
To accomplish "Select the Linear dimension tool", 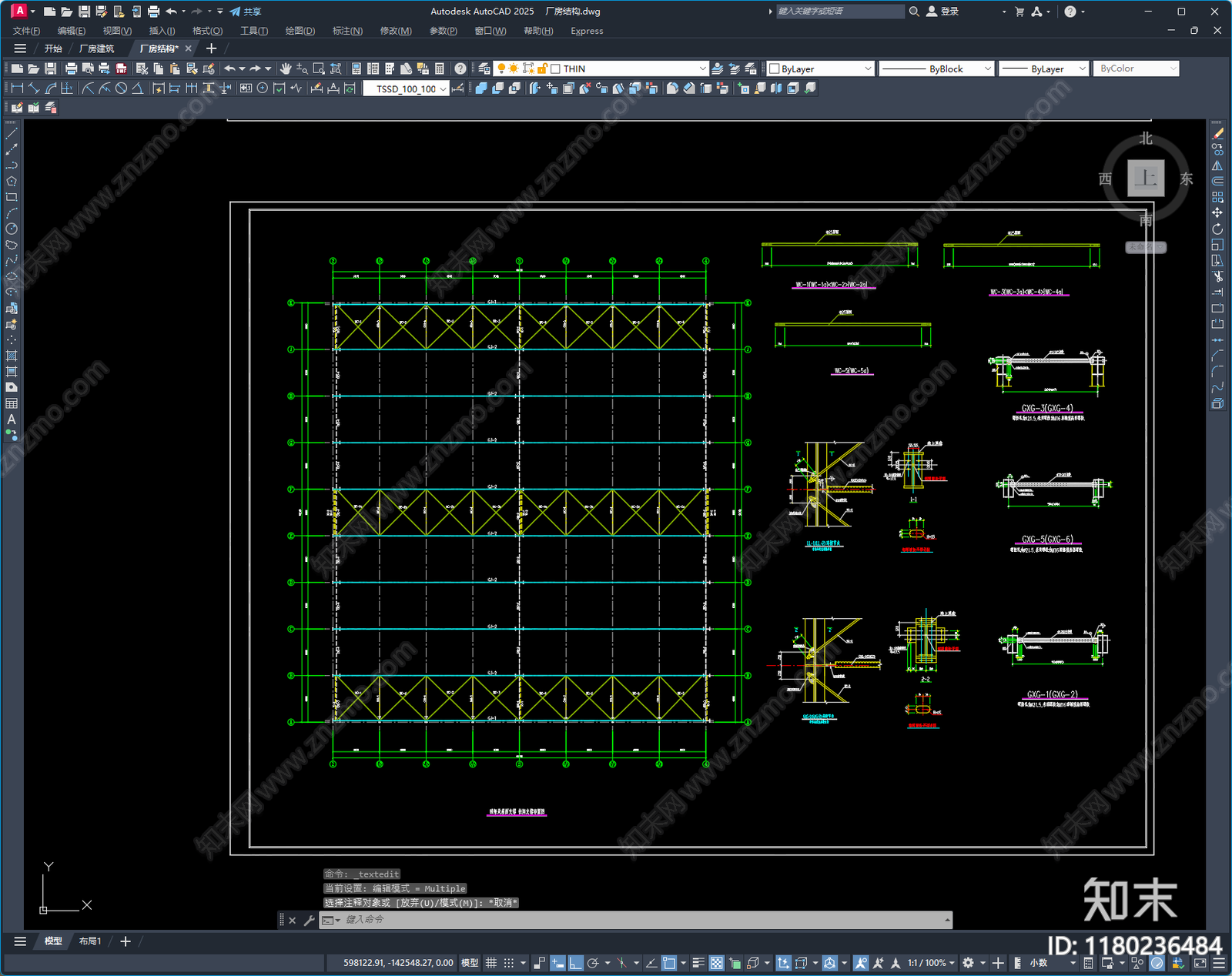I will point(17,89).
